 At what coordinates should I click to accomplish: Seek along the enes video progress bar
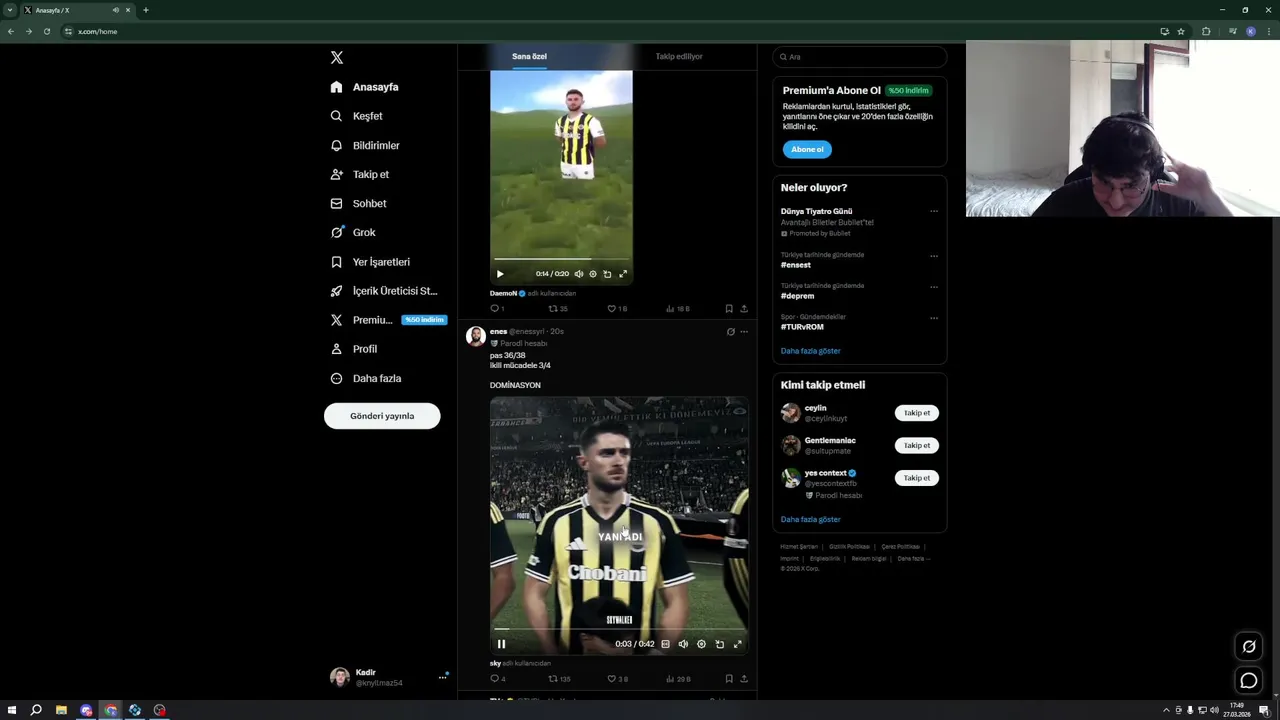coord(619,630)
